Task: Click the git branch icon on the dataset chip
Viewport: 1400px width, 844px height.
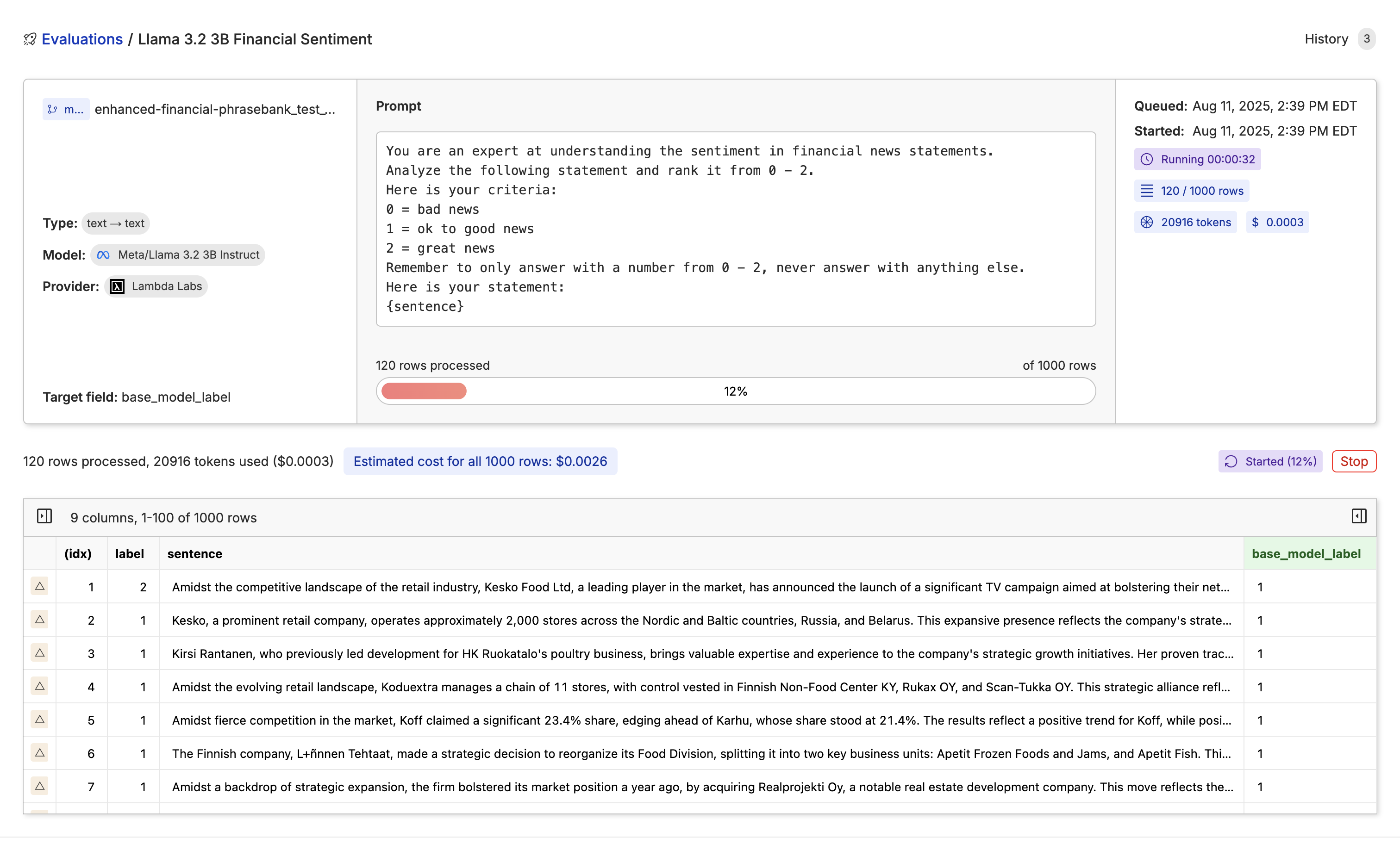Action: pos(53,109)
